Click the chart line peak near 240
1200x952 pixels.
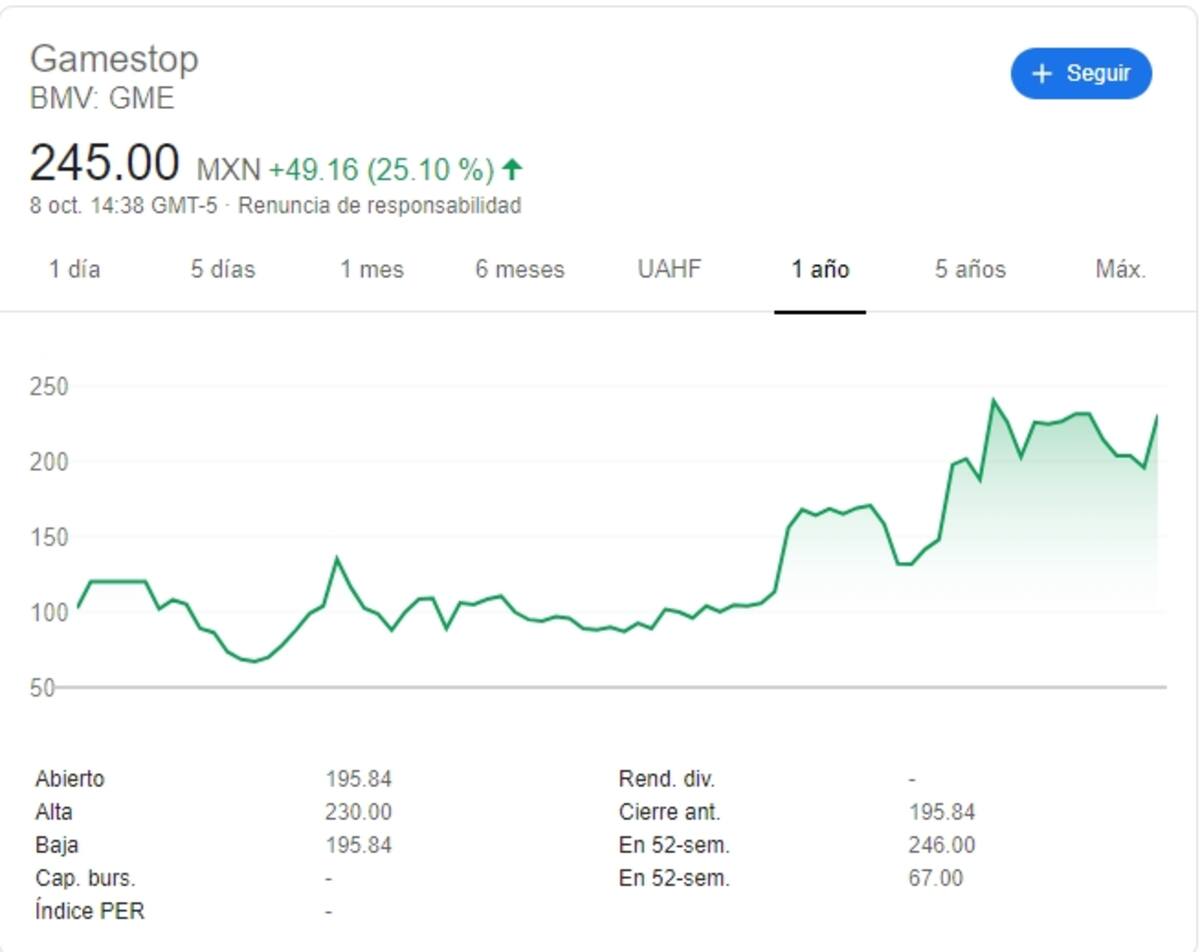tap(994, 401)
